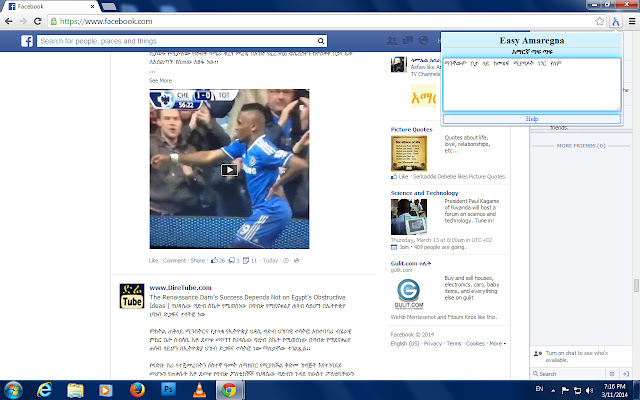640x400 pixels.
Task: Click the browser back arrow
Action: click(x=9, y=21)
